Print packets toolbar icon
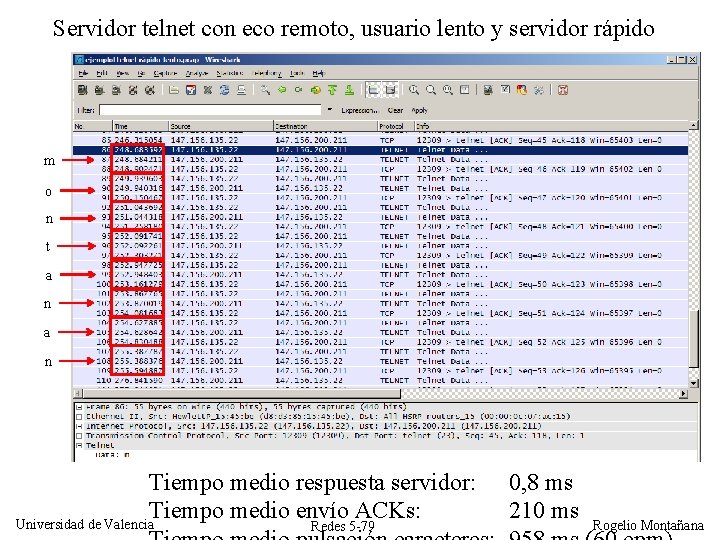Image resolution: width=720 pixels, height=540 pixels. tap(241, 90)
